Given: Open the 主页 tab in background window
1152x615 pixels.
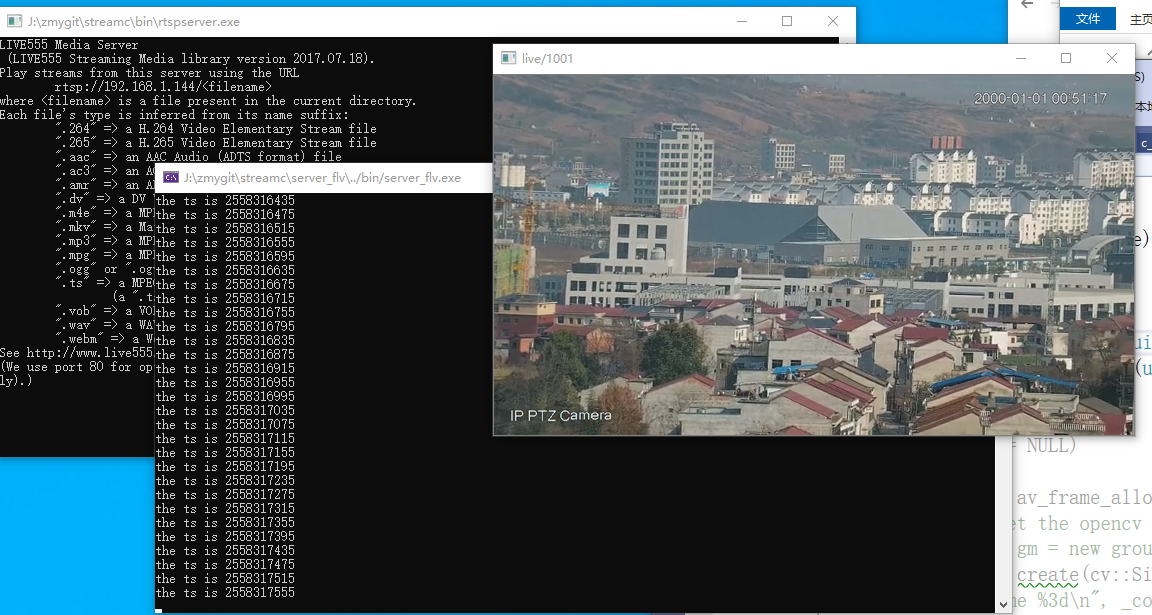Looking at the screenshot, I should pos(1140,19).
